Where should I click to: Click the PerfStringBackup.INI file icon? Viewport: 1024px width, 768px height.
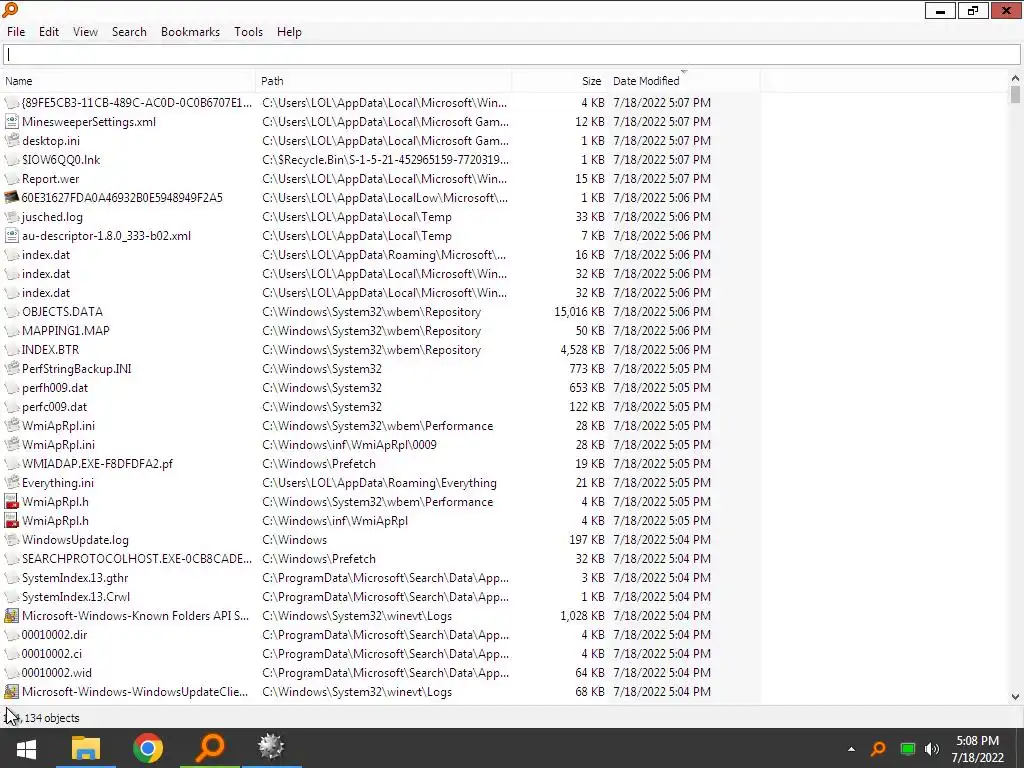tap(12, 369)
